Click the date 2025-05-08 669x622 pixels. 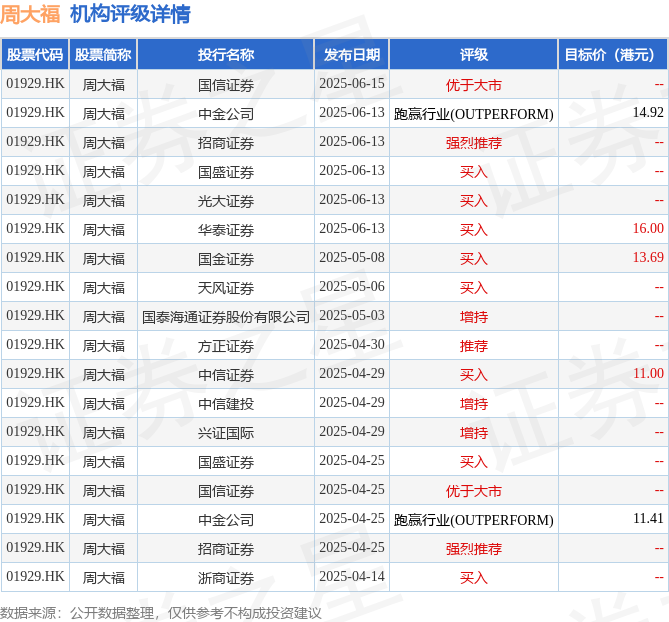click(352, 258)
